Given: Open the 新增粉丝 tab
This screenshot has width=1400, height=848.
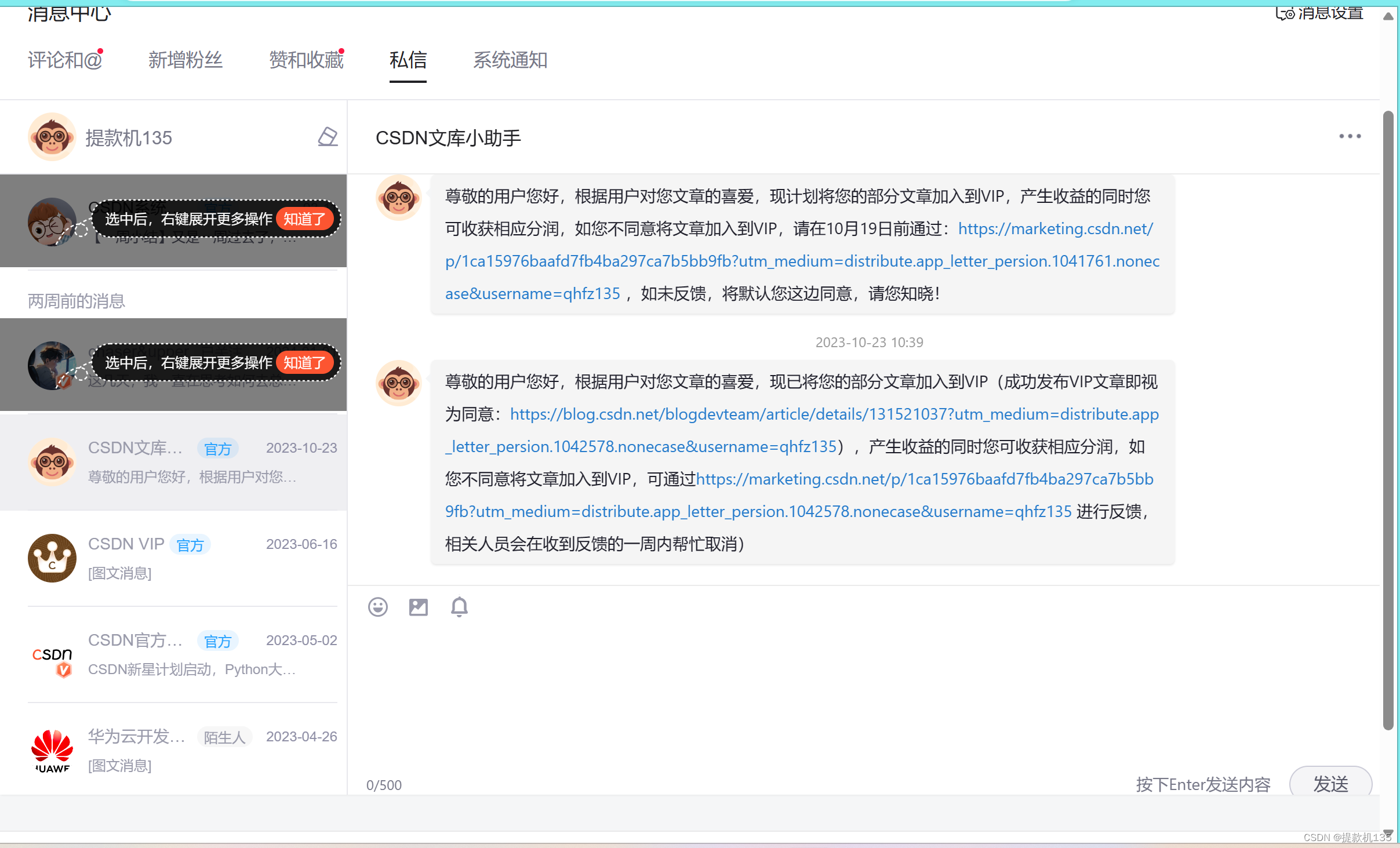Looking at the screenshot, I should click(x=185, y=60).
